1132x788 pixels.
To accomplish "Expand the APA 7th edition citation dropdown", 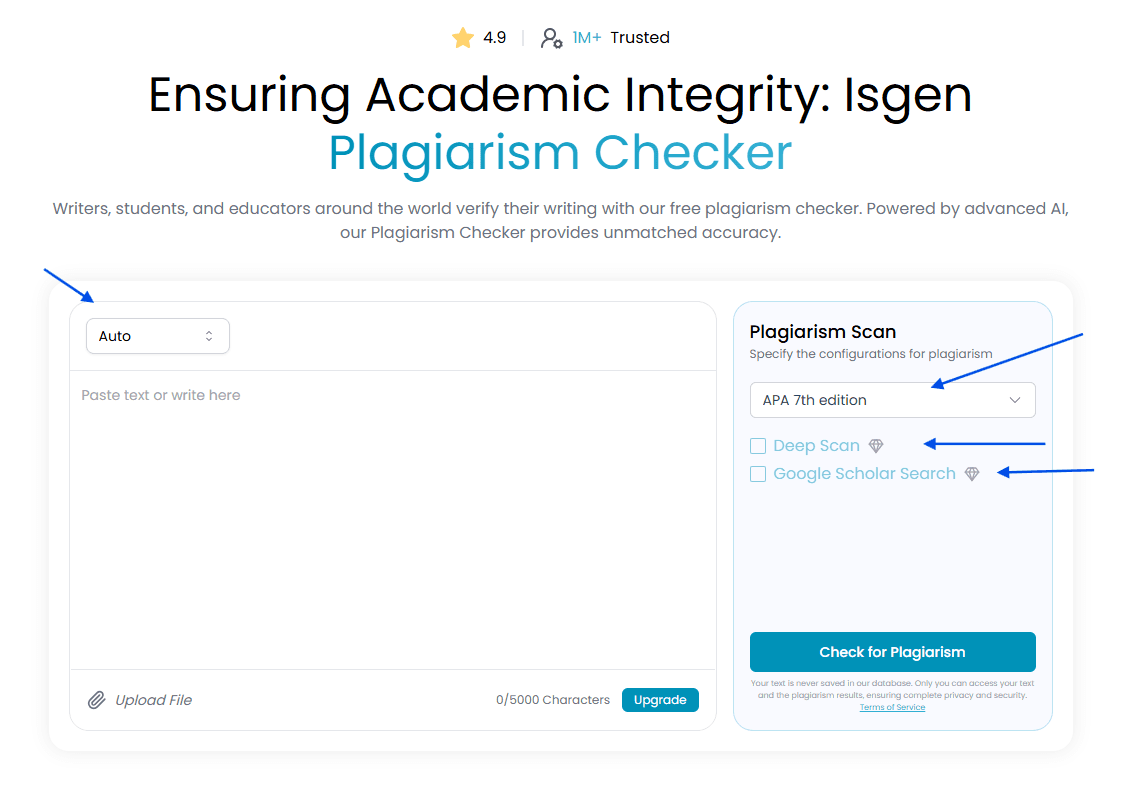I will click(x=892, y=400).
